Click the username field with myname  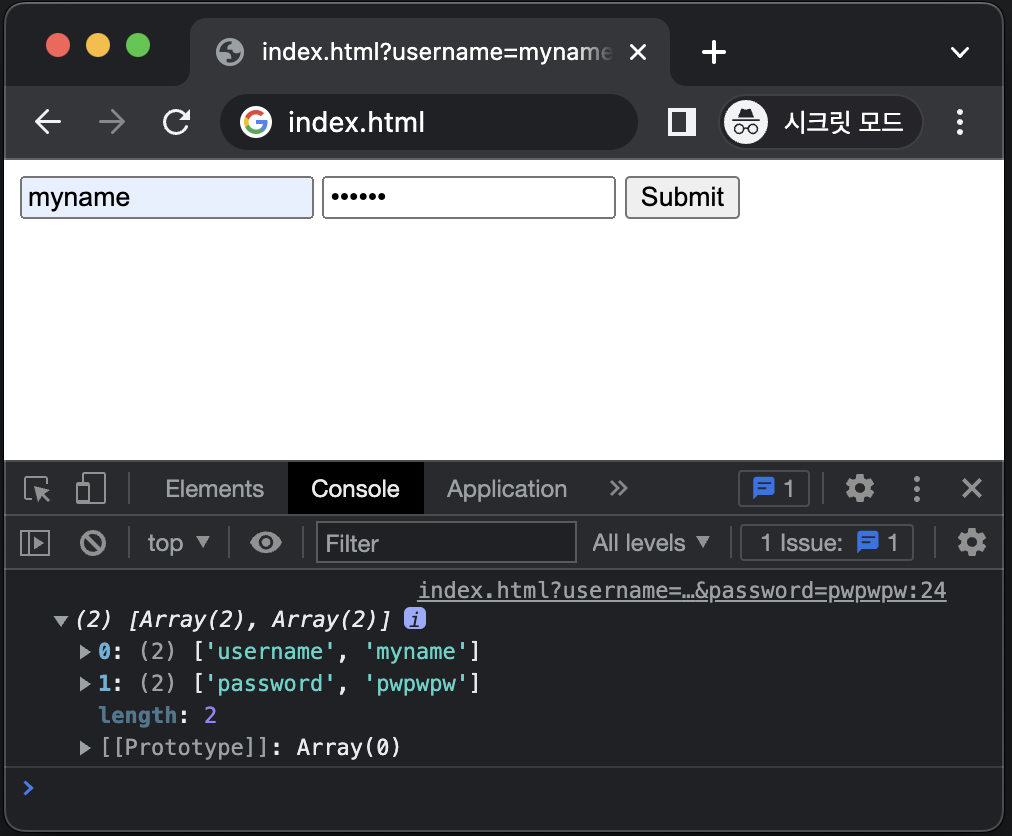click(167, 198)
